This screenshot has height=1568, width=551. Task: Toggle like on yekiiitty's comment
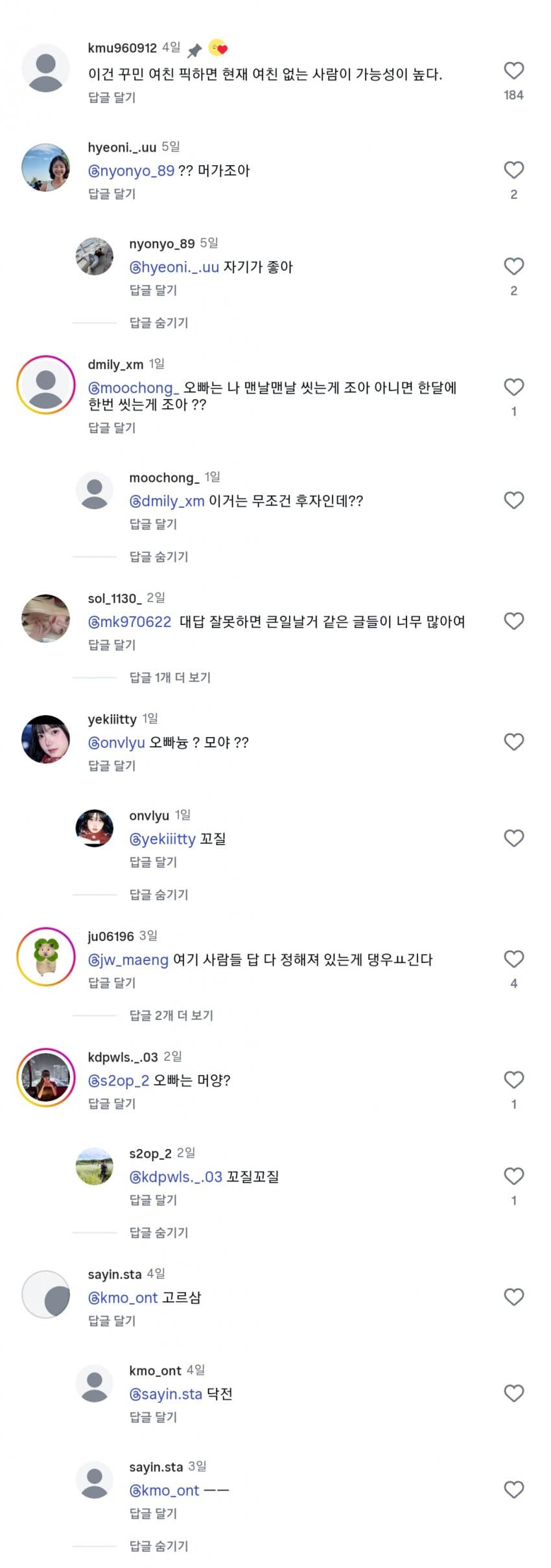coord(513,742)
